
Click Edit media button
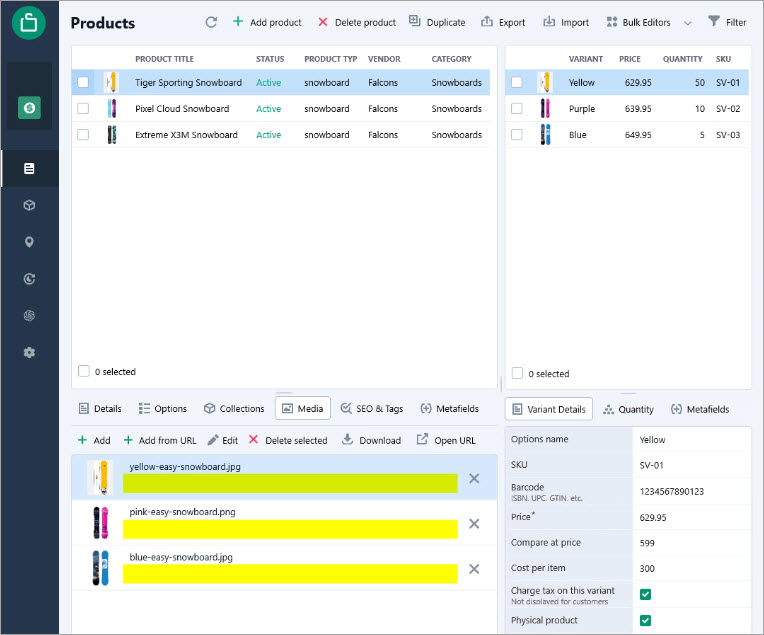(x=223, y=440)
